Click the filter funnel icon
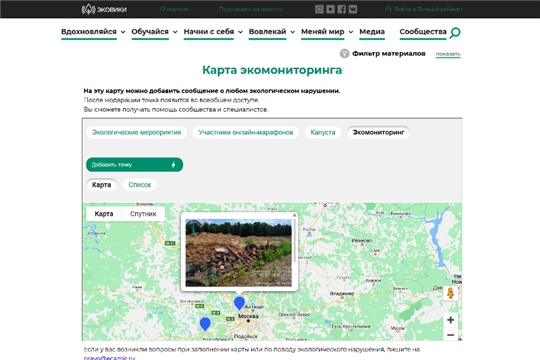The height and width of the screenshot is (360, 540). [344, 53]
